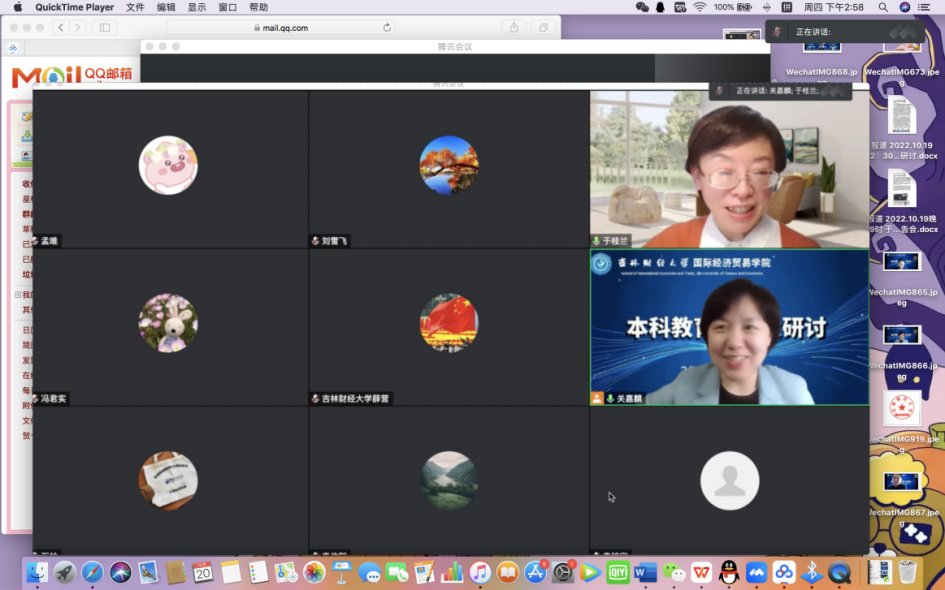Image resolution: width=945 pixels, height=590 pixels.
Task: Open the WechatIMG919 desktop file
Action: [x=903, y=412]
